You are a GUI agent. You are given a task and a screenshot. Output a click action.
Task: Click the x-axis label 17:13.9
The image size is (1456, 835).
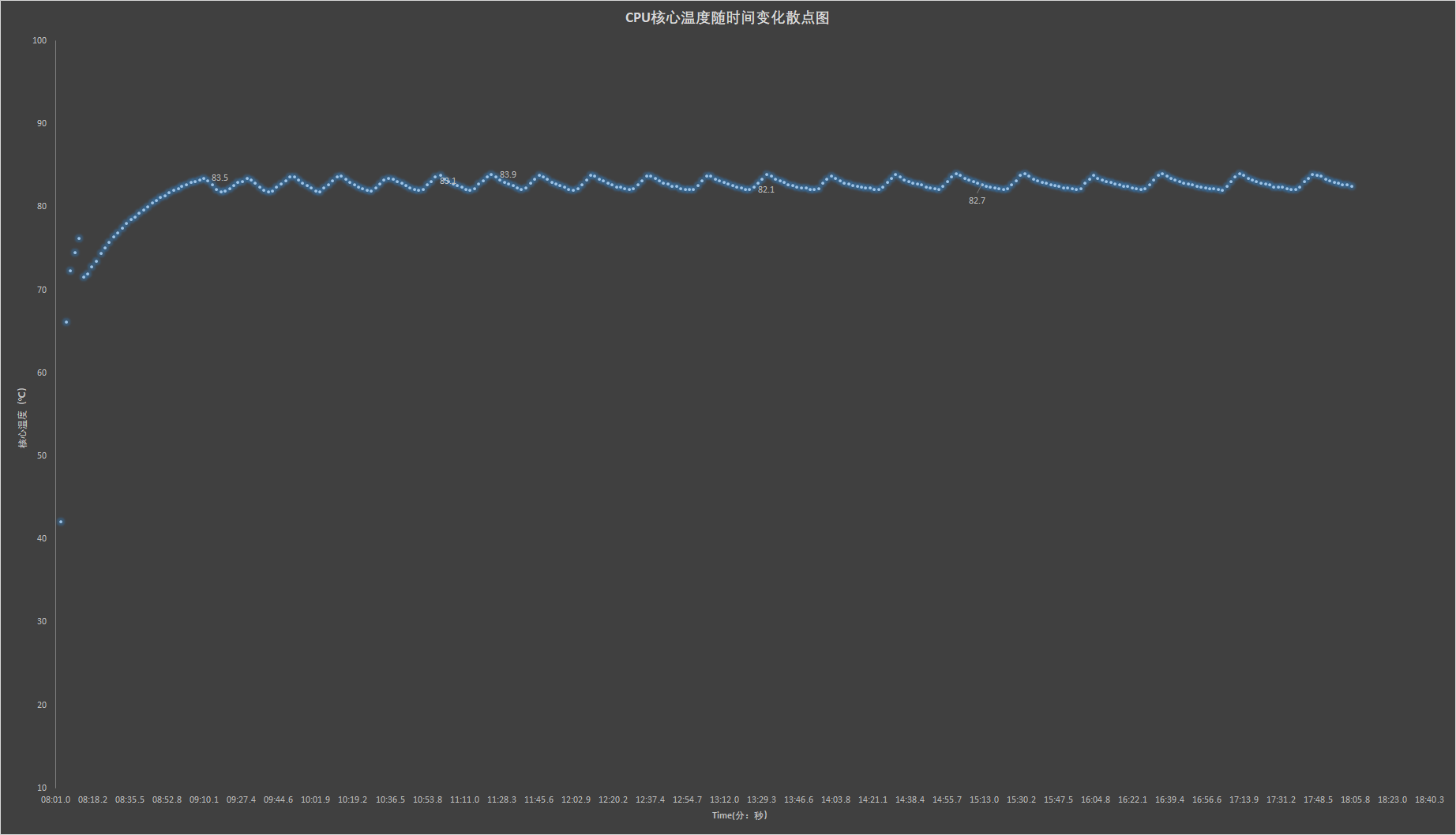(1244, 799)
